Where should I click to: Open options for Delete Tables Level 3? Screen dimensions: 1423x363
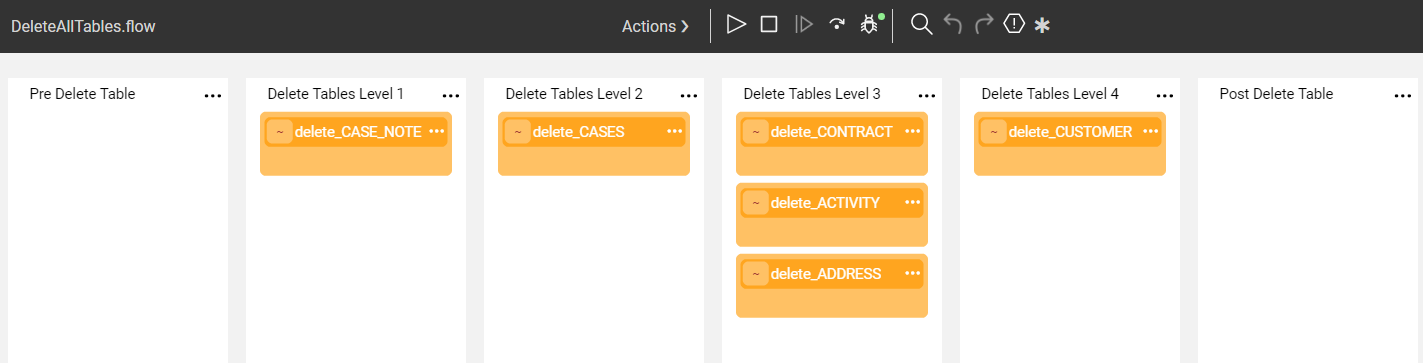coord(926,96)
